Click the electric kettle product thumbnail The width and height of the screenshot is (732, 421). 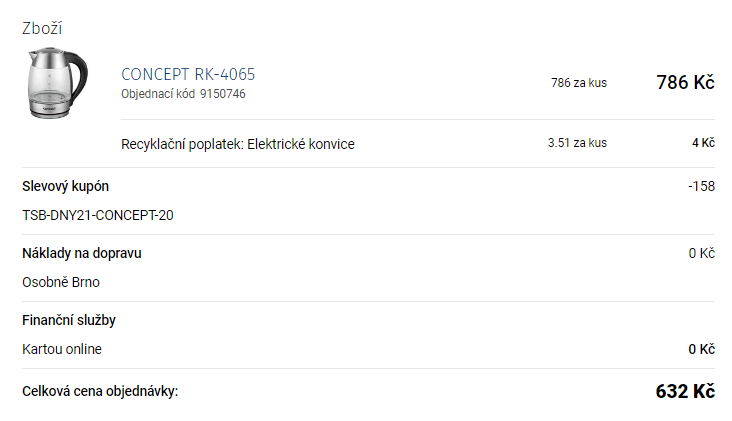coord(57,83)
